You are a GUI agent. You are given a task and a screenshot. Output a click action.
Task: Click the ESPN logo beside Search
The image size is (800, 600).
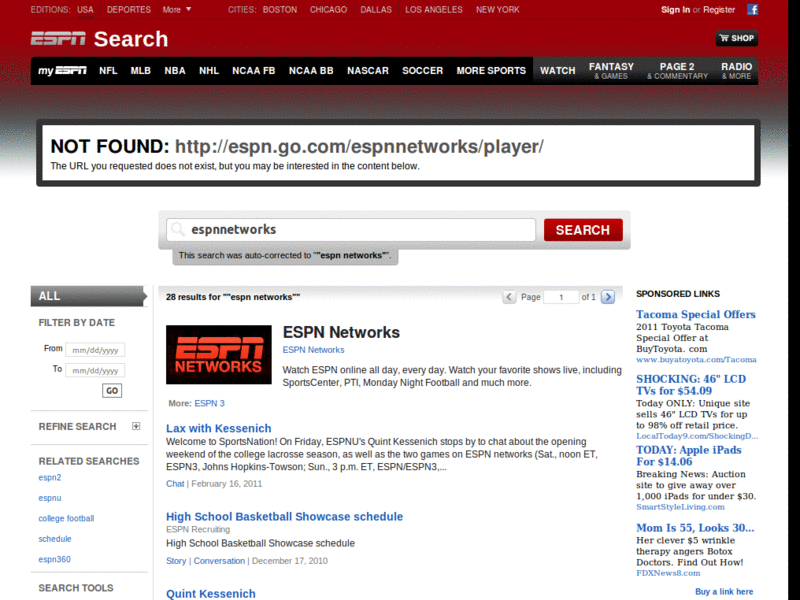point(58,39)
